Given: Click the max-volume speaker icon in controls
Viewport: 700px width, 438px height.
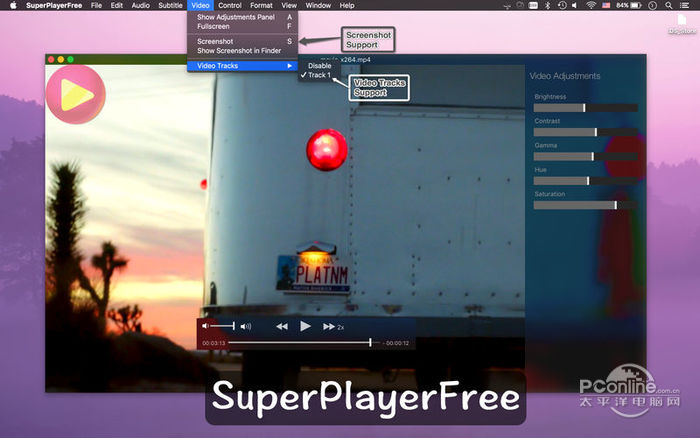Looking at the screenshot, I should click(246, 326).
